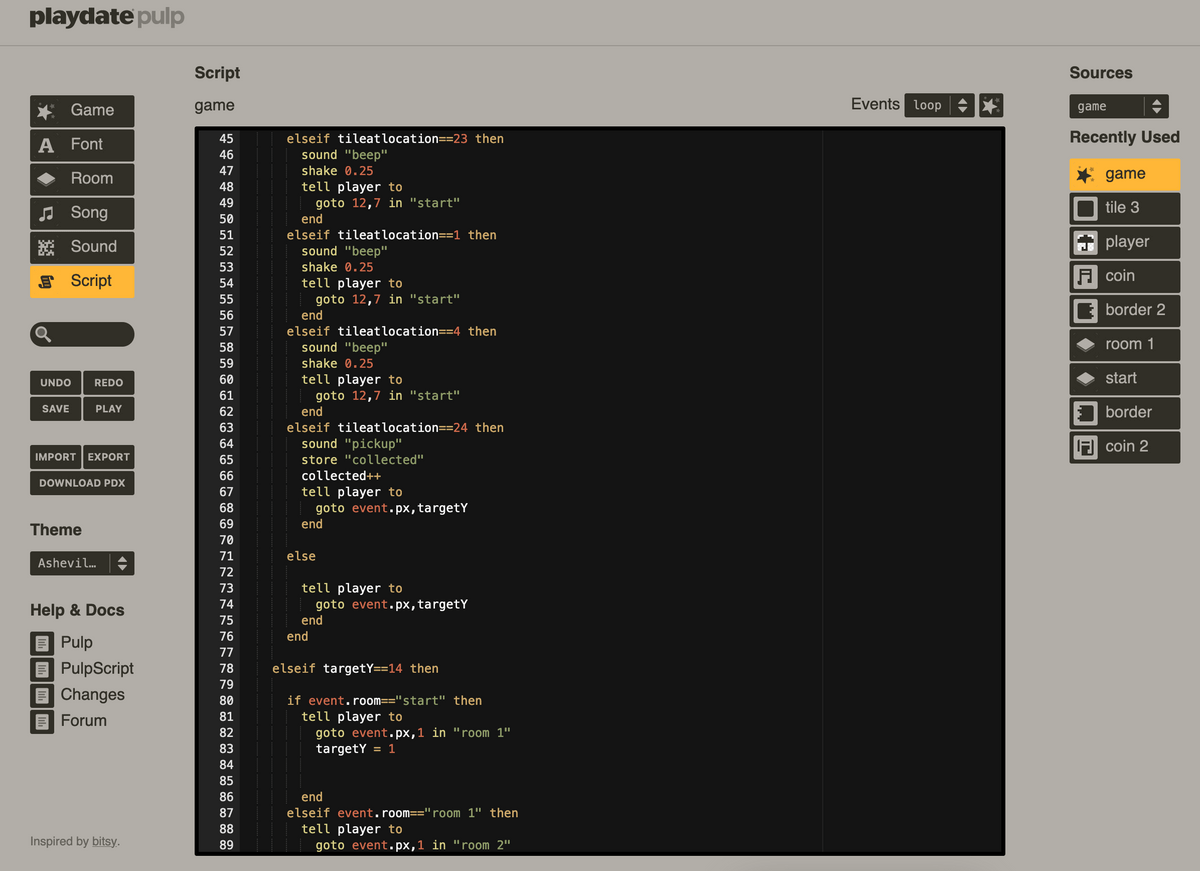The width and height of the screenshot is (1200, 871).
Task: Click line 80 if event.room=="start"
Action: click(384, 701)
